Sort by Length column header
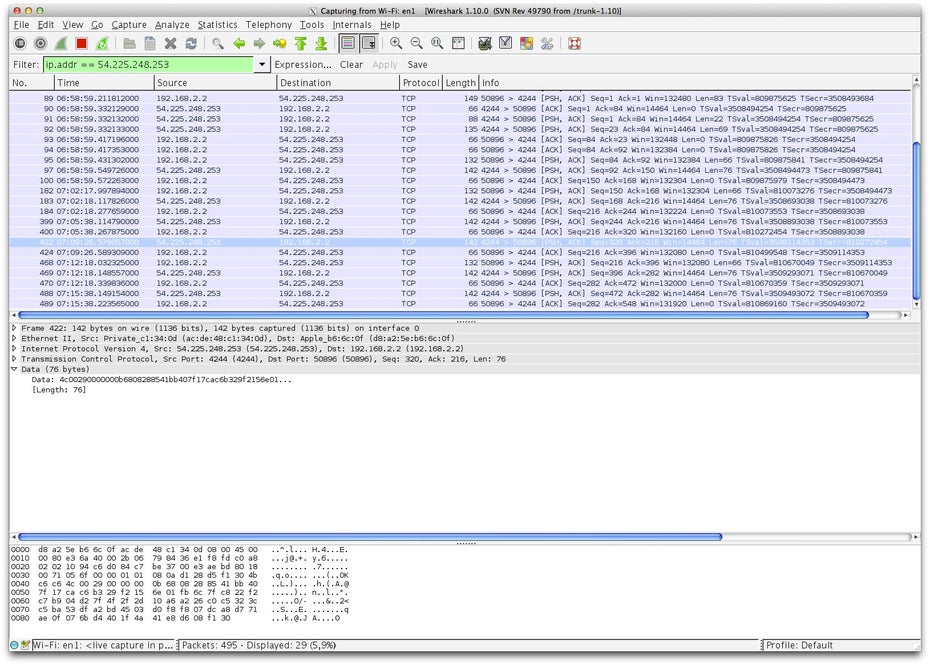The height and width of the screenshot is (665, 930). coord(461,82)
